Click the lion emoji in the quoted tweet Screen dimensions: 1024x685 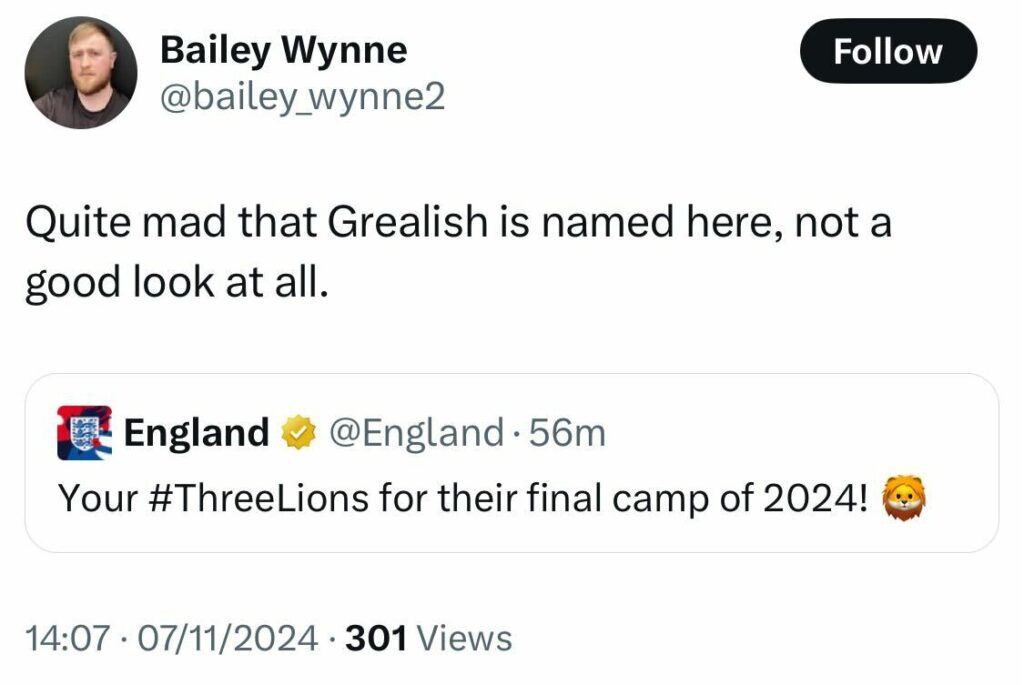coord(904,498)
